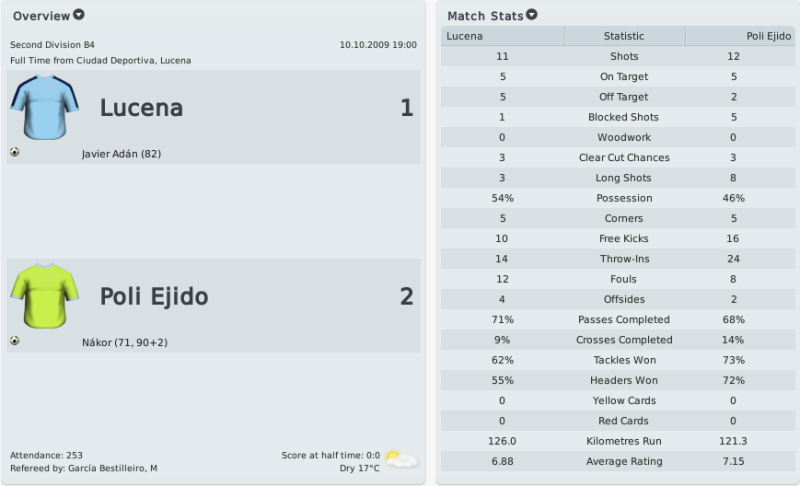Open the Second Division B4 competition link
Screen dimensions: 800x486
coord(52,45)
